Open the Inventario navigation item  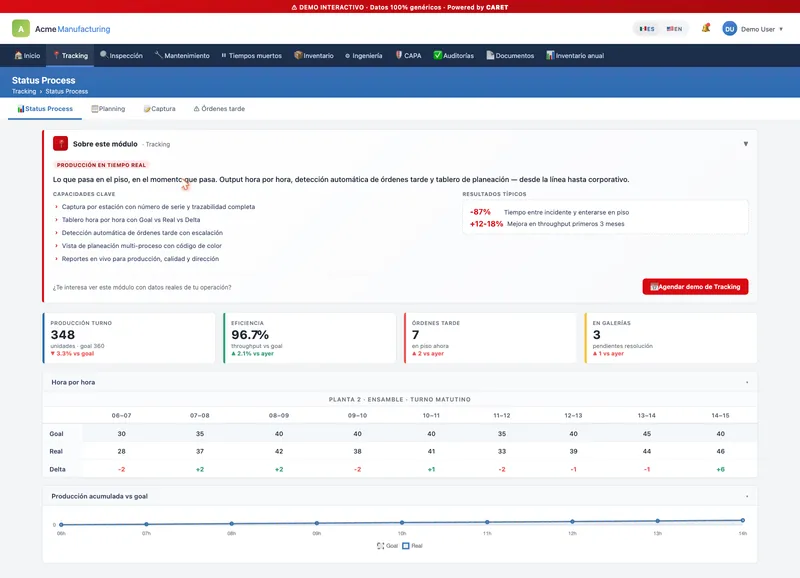(x=314, y=56)
